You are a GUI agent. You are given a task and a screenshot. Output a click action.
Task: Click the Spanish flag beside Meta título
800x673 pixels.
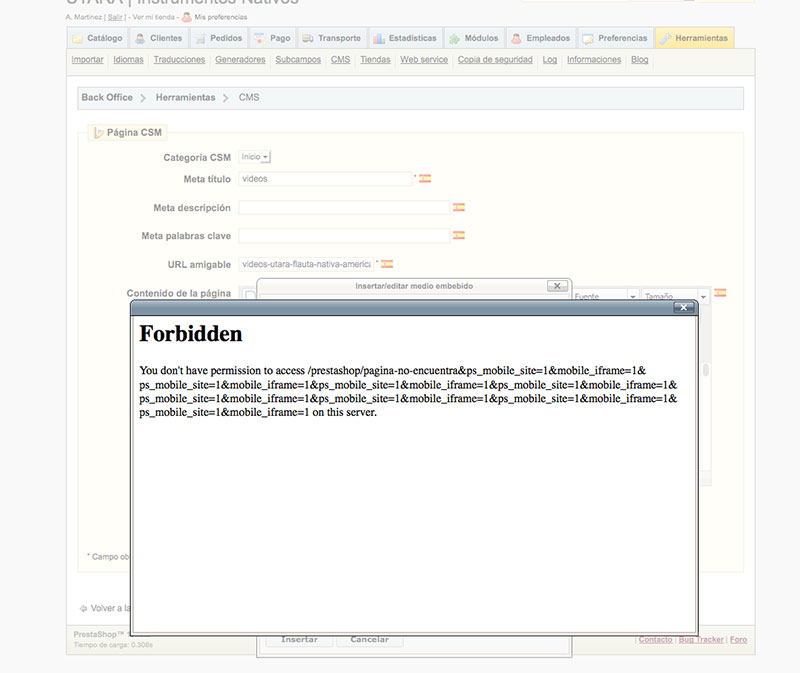point(425,179)
